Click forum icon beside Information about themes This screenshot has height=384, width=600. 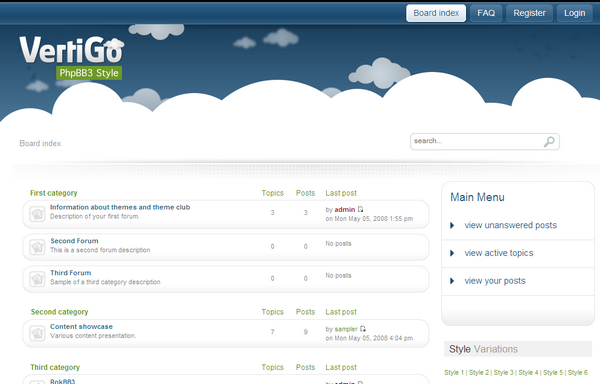pos(37,214)
